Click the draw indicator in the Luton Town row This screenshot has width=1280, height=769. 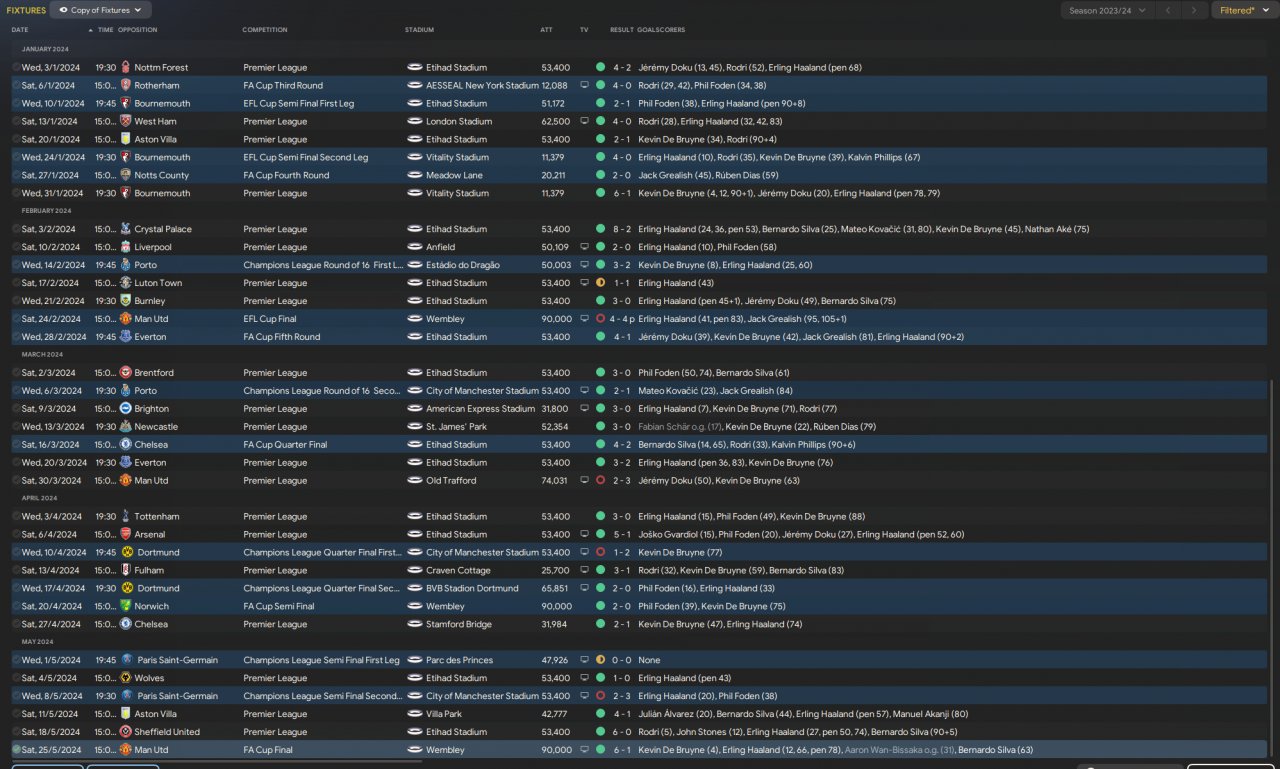click(600, 283)
